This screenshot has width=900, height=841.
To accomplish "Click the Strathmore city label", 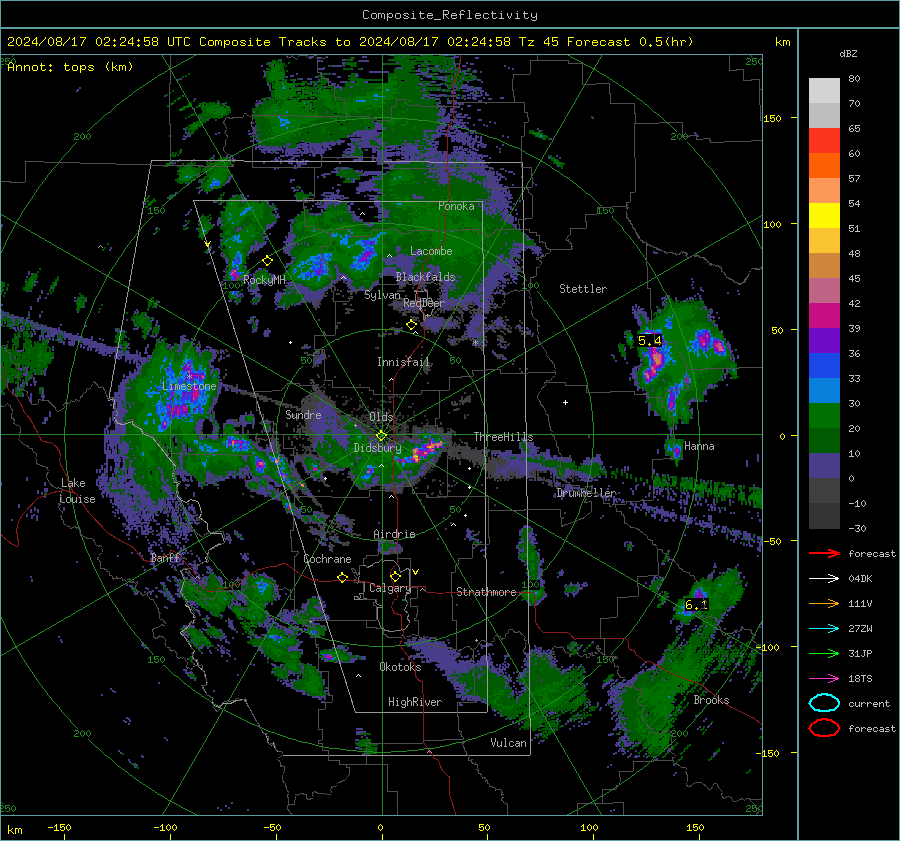I will pos(486,592).
